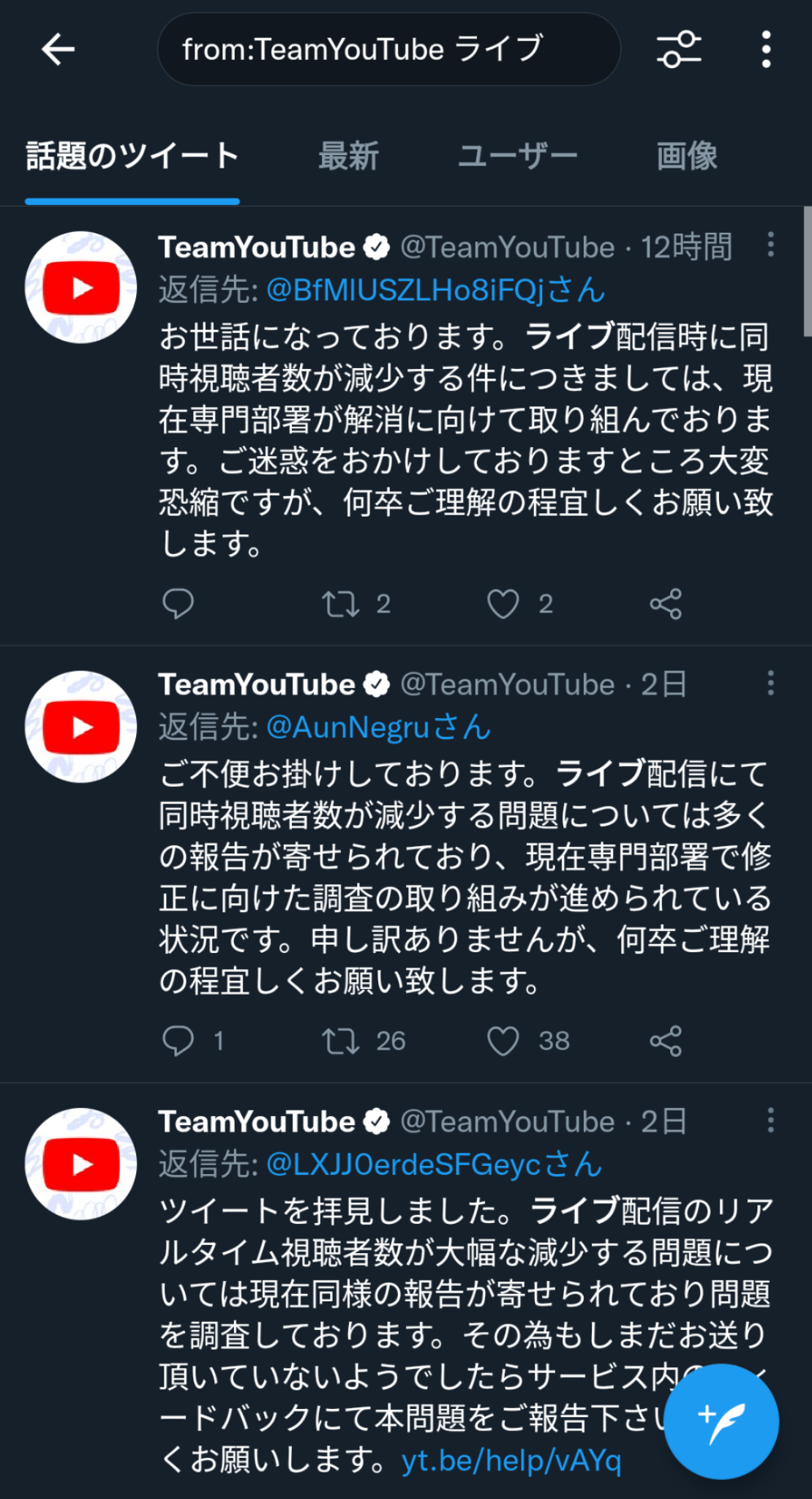Open more options for first tweet
Image resolution: width=812 pixels, height=1499 pixels.
(x=770, y=244)
